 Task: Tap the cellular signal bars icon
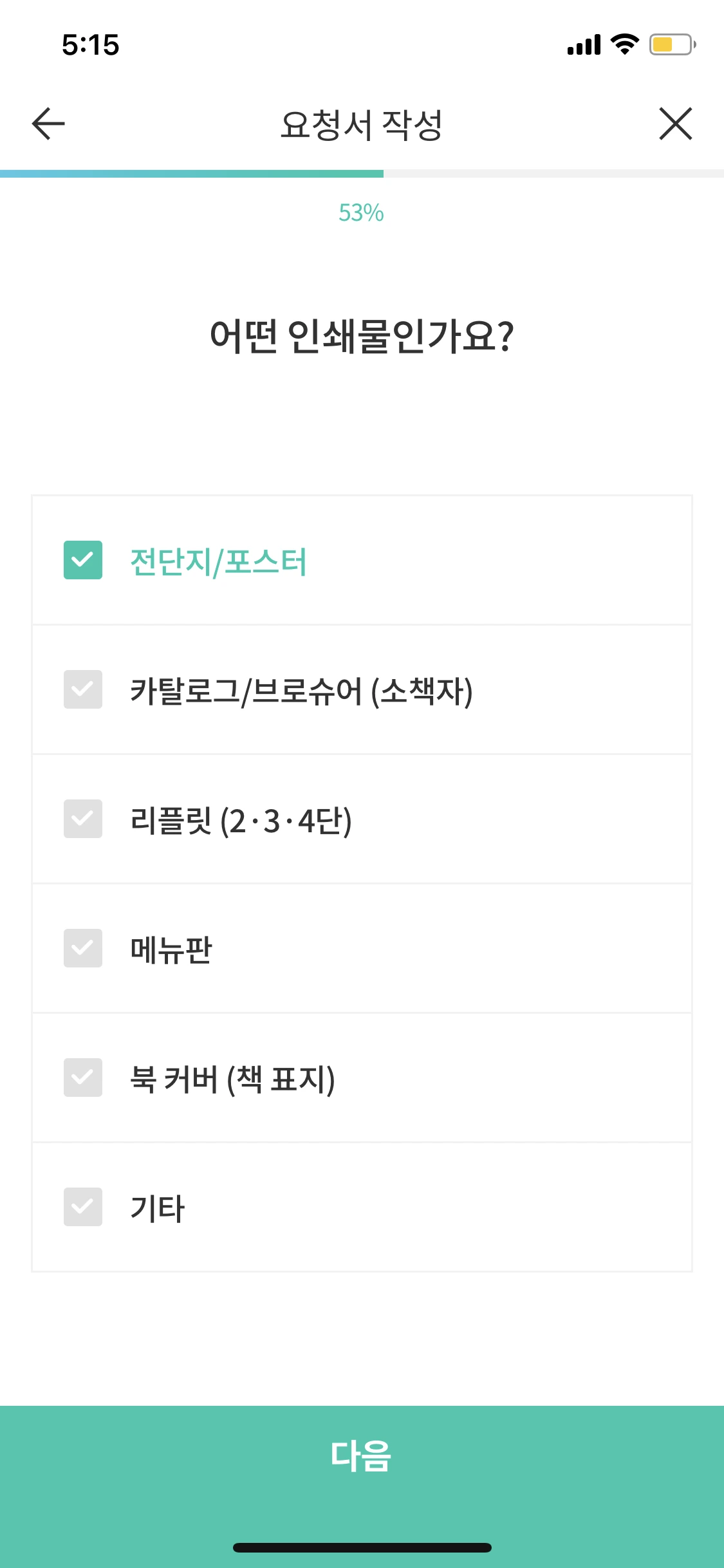582,45
